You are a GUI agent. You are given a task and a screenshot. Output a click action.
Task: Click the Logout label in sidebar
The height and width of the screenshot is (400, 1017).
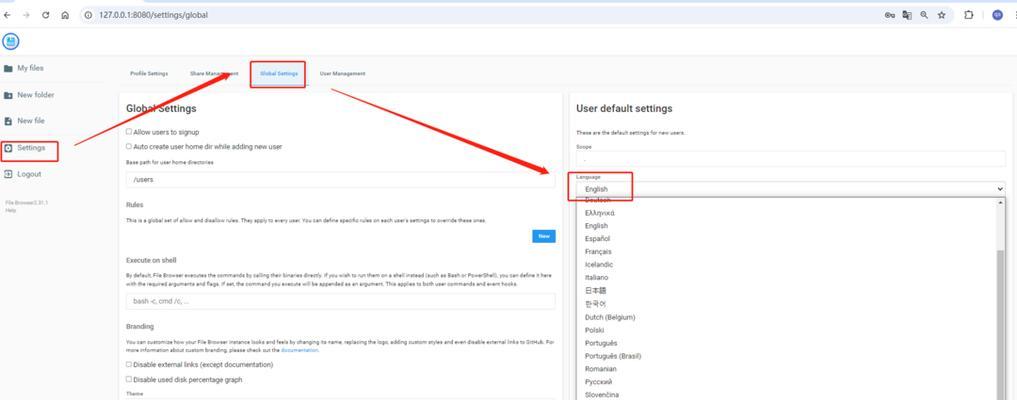[x=29, y=174]
